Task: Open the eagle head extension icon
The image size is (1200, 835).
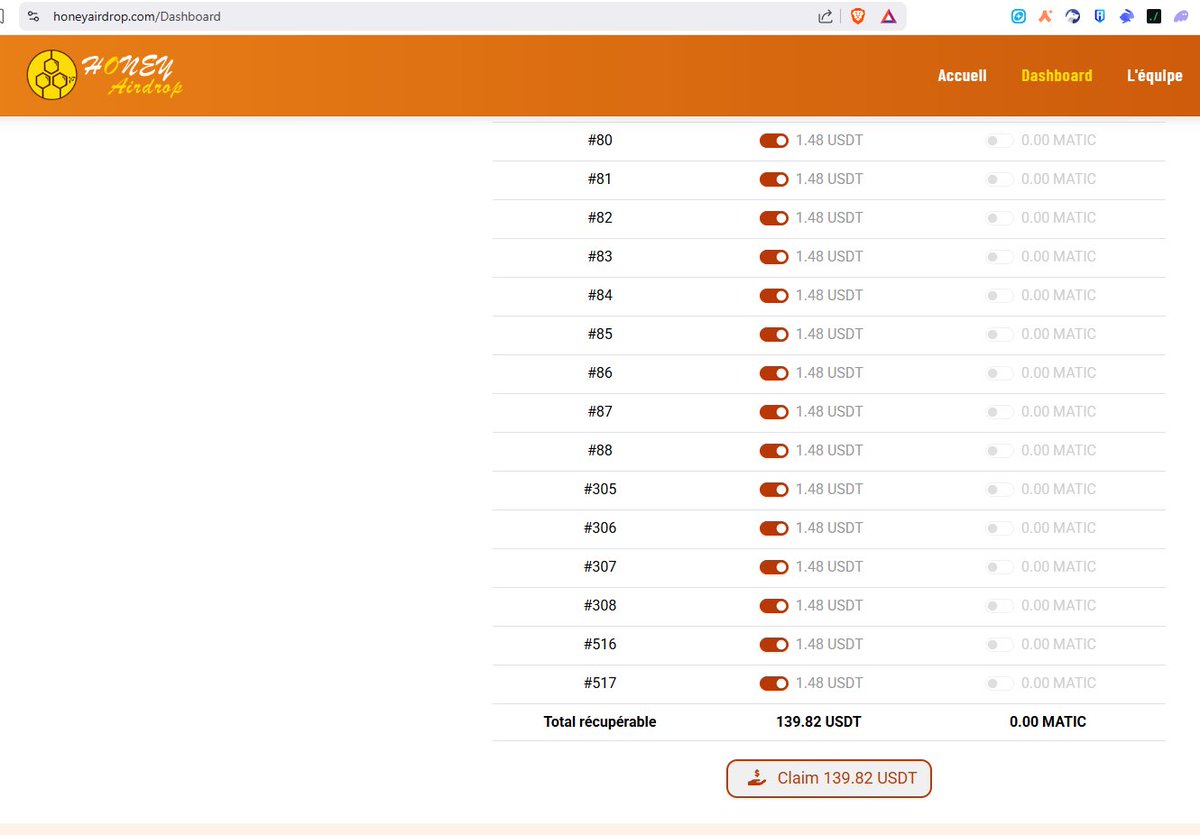Action: click(1072, 16)
